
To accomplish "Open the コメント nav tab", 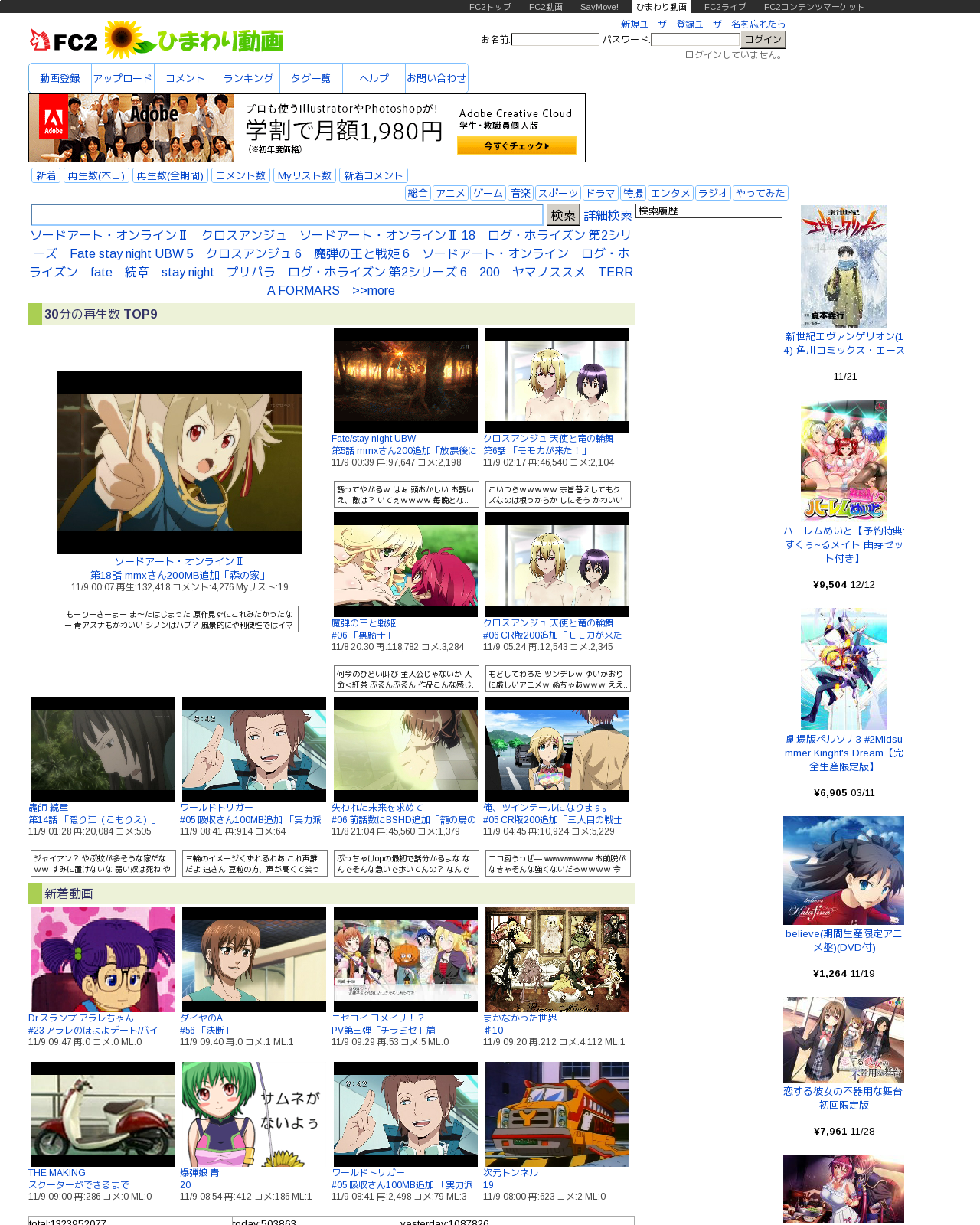I will [185, 78].
